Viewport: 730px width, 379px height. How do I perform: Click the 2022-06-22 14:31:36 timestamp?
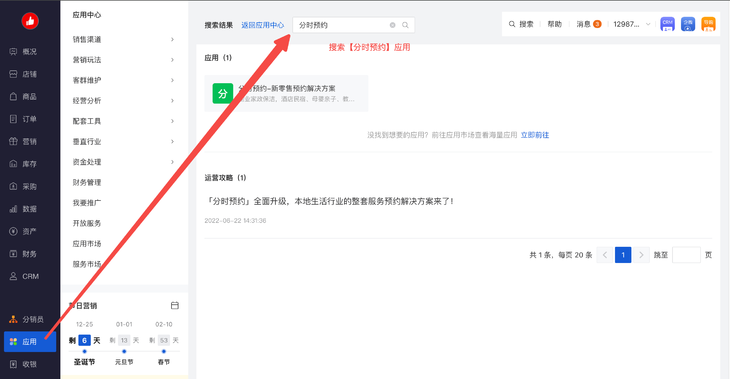(x=236, y=221)
